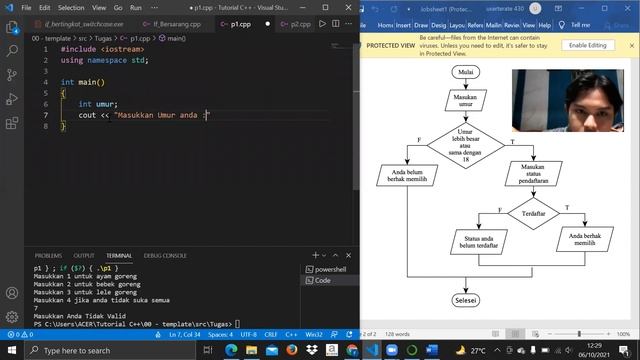Click the Word zoom slider handle
This screenshot has width=640, height=360.
click(x=579, y=334)
